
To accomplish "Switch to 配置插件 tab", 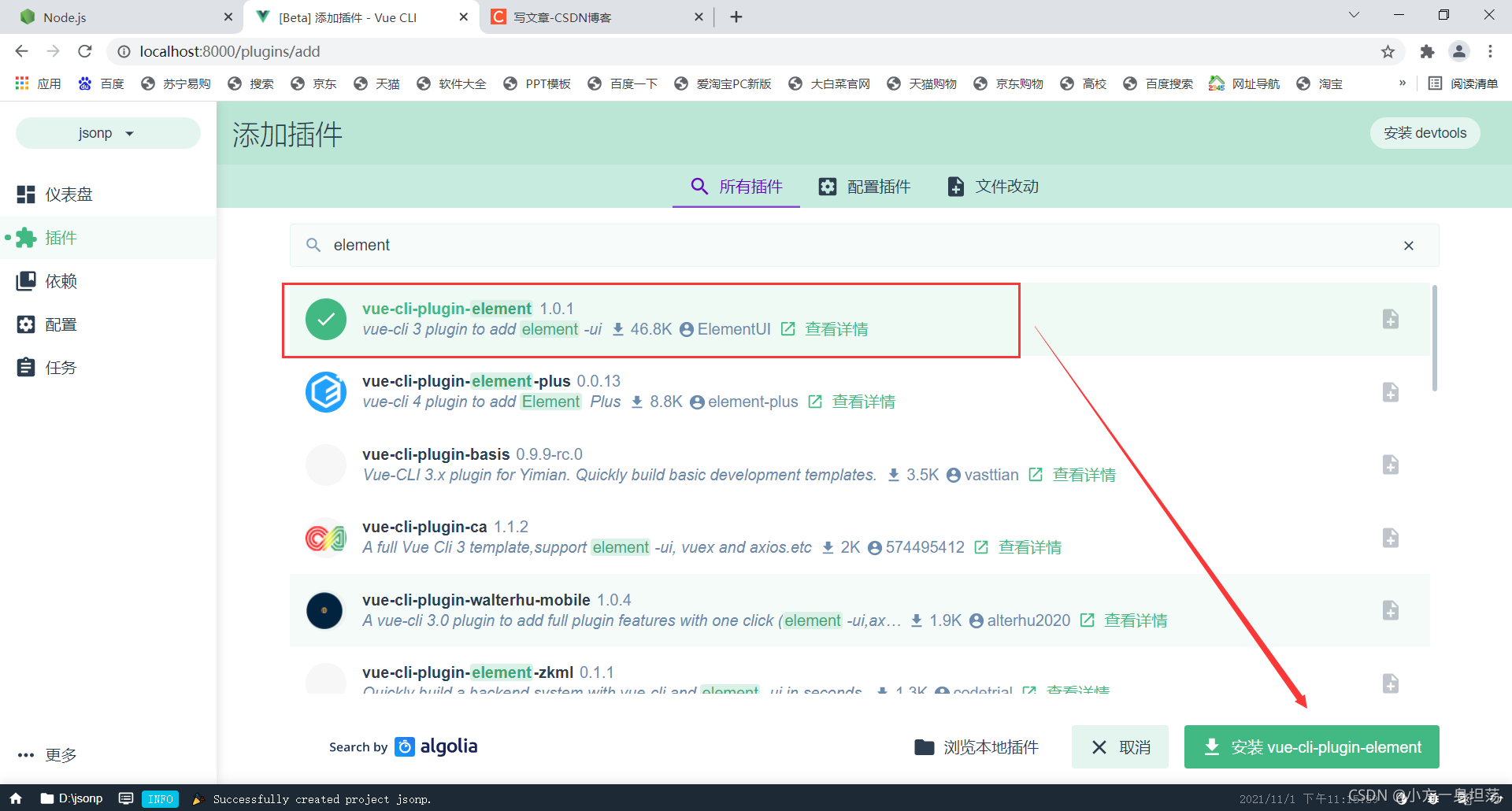I will pyautogui.click(x=864, y=187).
